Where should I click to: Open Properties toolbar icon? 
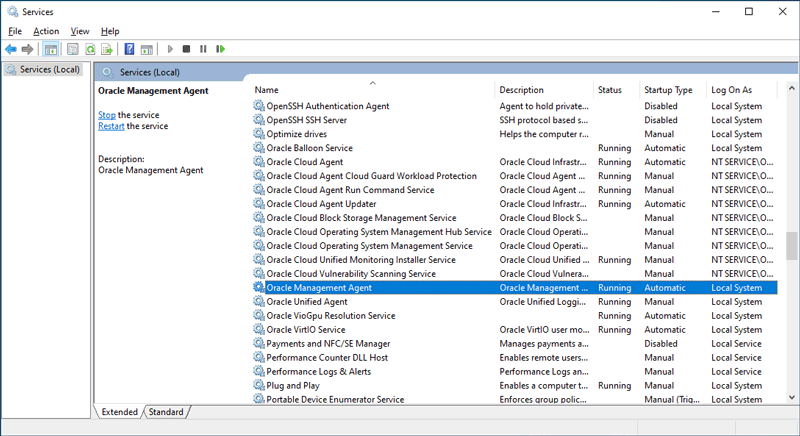tap(72, 49)
